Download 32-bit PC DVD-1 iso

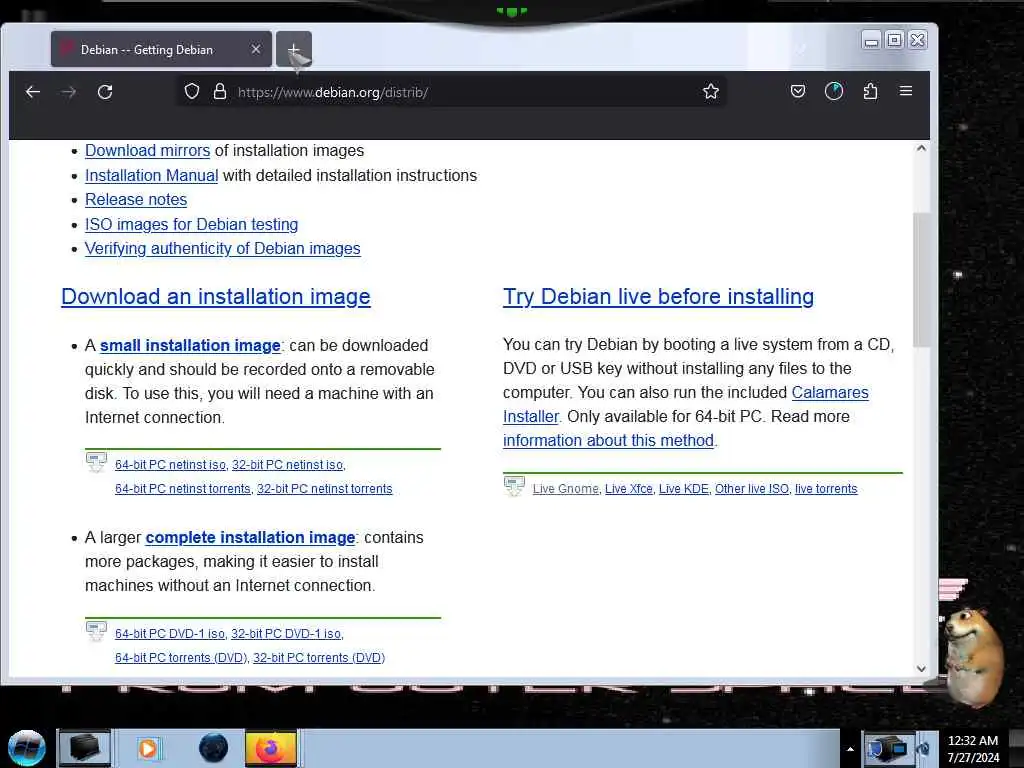coord(286,634)
